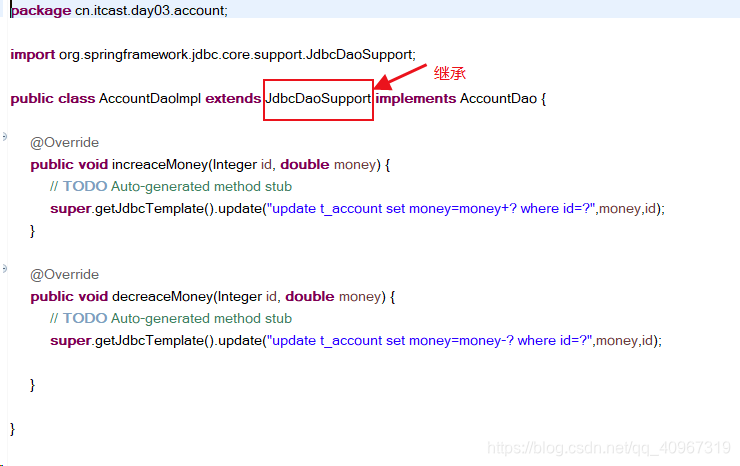Viewport: 740px width, 466px height.
Task: Click 'super' in the decreaceMoney body
Action: (x=70, y=340)
